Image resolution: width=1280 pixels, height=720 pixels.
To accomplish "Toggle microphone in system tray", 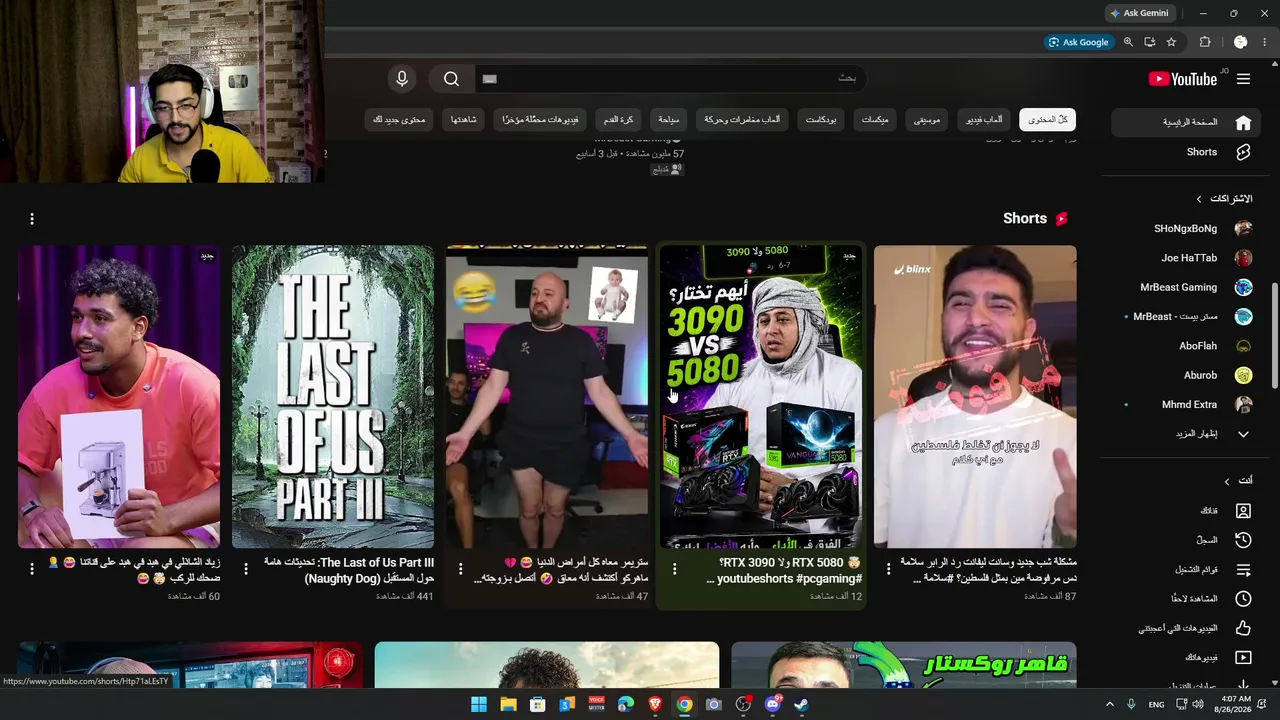I will tap(1131, 704).
